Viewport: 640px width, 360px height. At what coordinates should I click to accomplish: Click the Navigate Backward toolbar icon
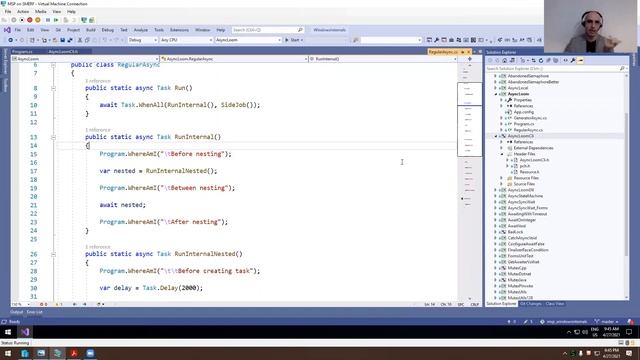pyautogui.click(x=11, y=40)
